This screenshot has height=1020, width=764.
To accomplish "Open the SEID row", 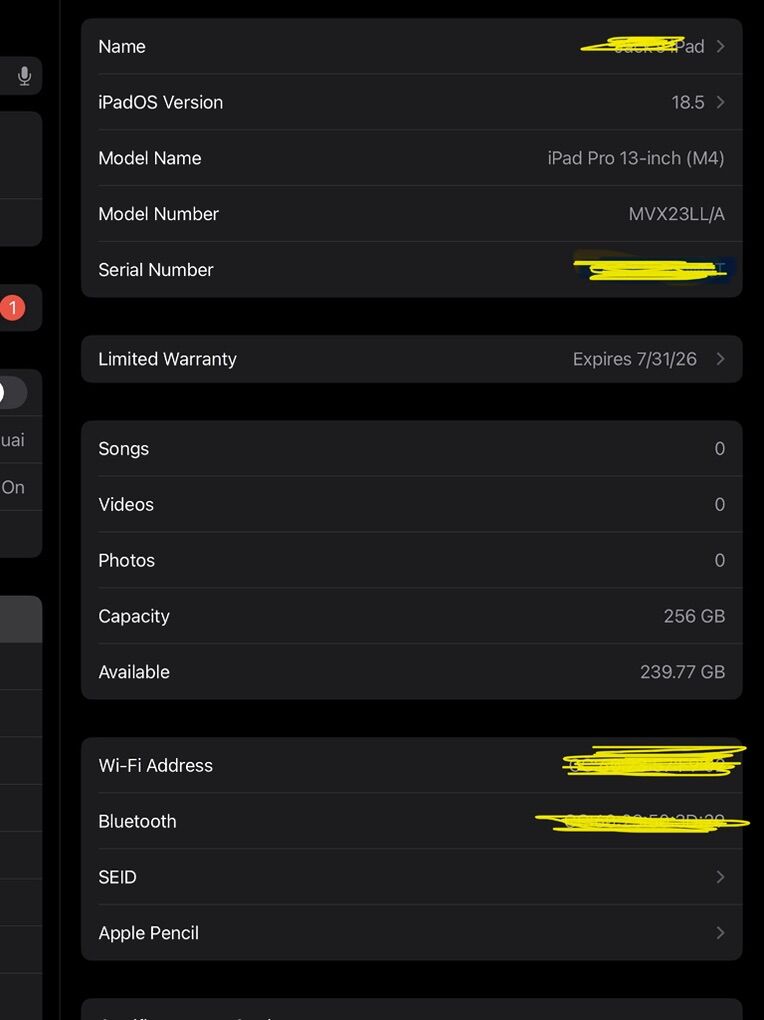I will click(720, 877).
